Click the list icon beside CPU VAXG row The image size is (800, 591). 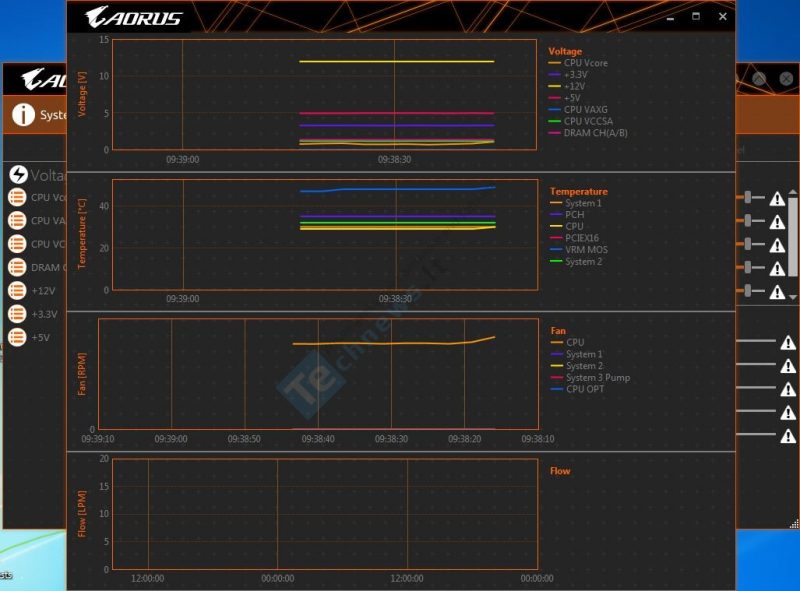(x=17, y=221)
